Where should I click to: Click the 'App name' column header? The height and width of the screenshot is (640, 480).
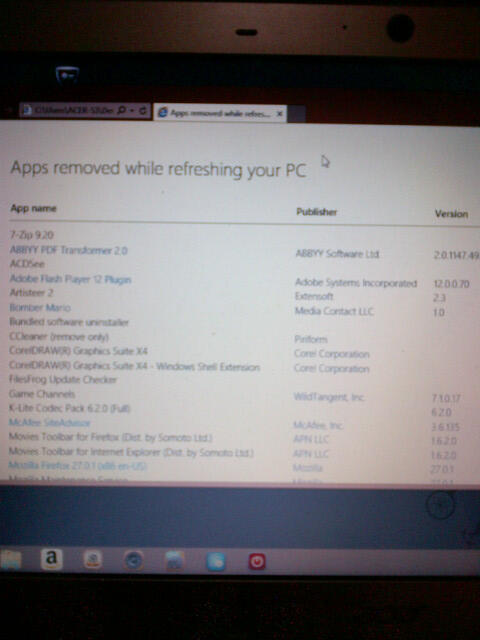point(33,208)
